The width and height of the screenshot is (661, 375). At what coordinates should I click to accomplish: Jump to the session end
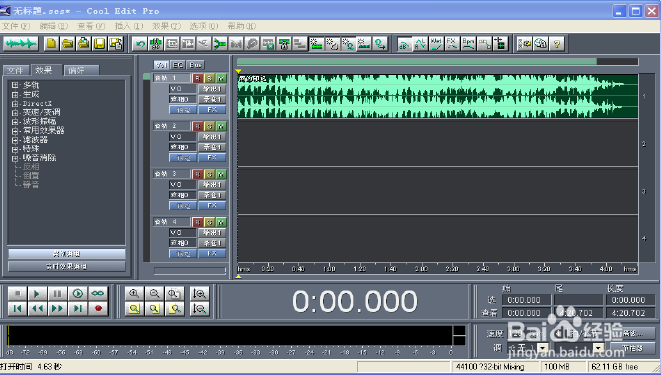click(x=78, y=309)
